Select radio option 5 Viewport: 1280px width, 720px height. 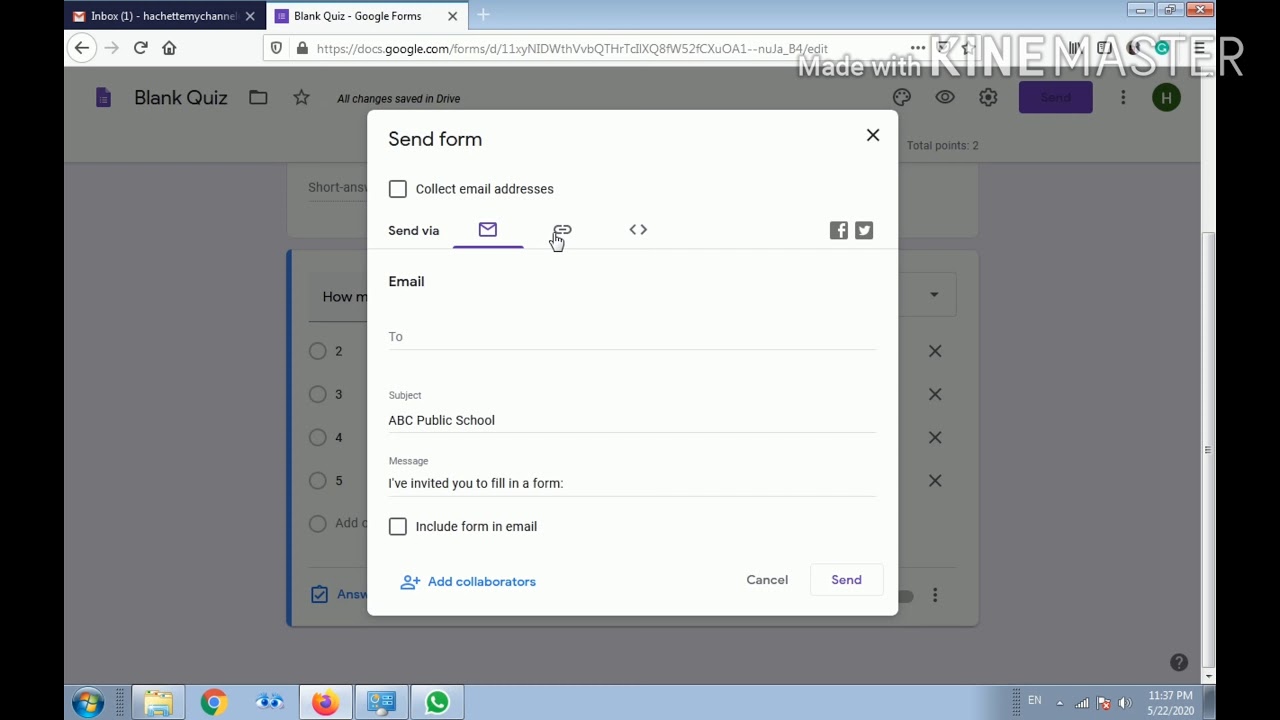click(x=318, y=480)
